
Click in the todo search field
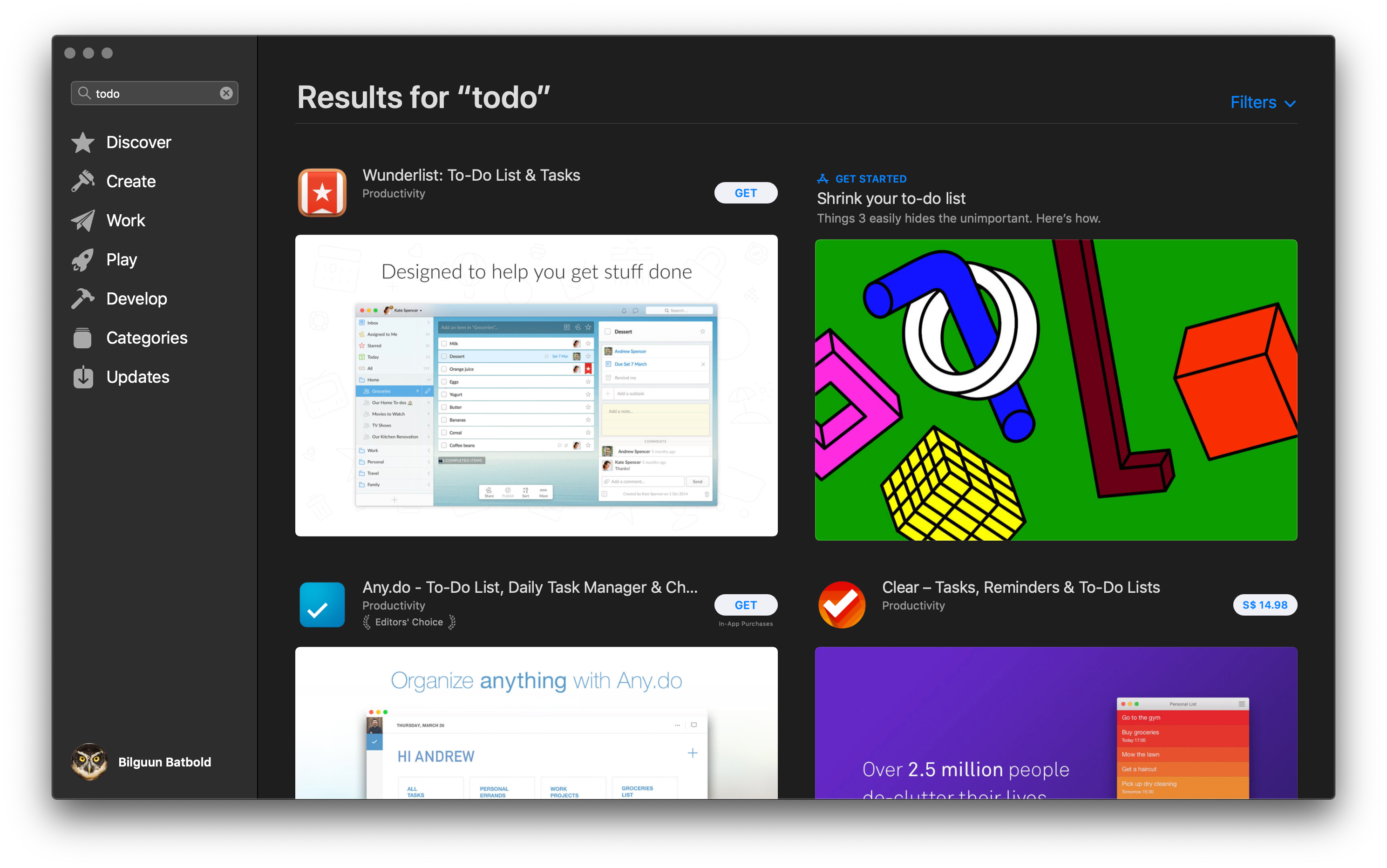click(155, 93)
